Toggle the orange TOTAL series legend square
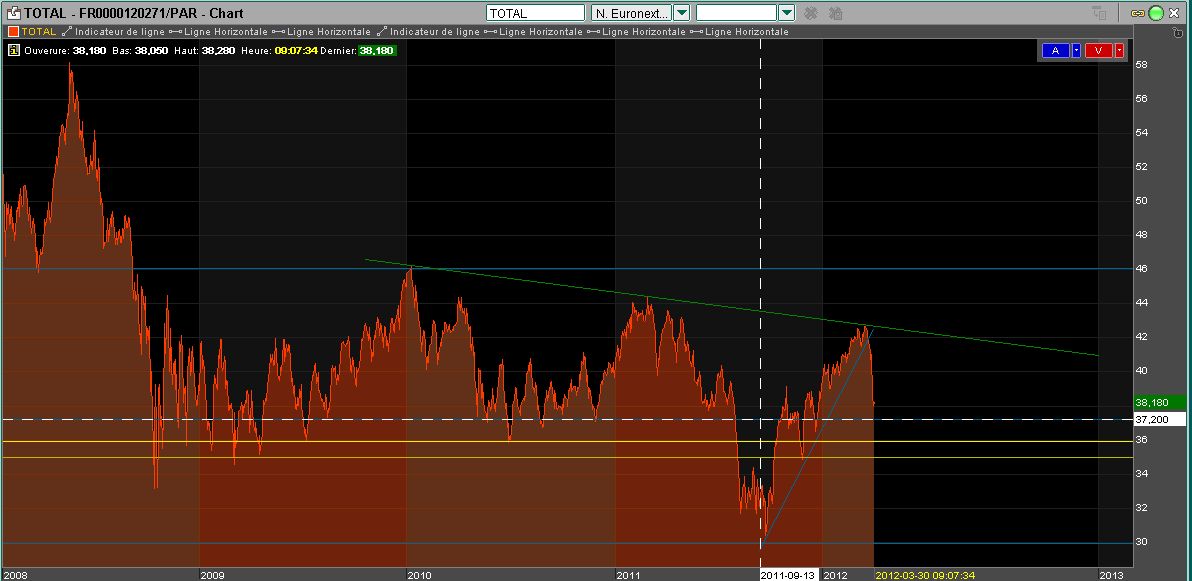Image resolution: width=1192 pixels, height=581 pixels. pyautogui.click(x=14, y=32)
